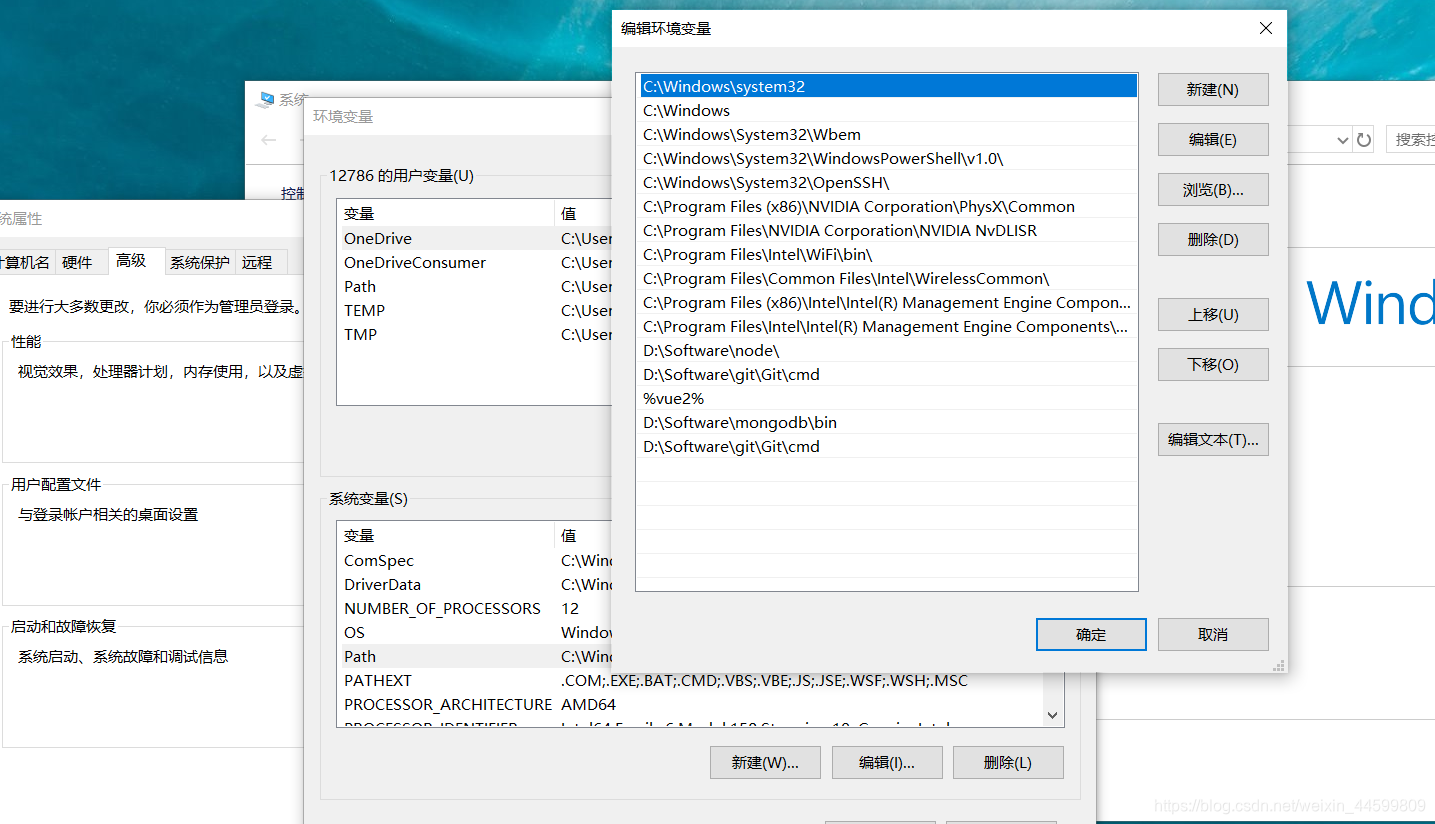Select the NVIDIA PhysX\Common path entry

click(x=888, y=206)
